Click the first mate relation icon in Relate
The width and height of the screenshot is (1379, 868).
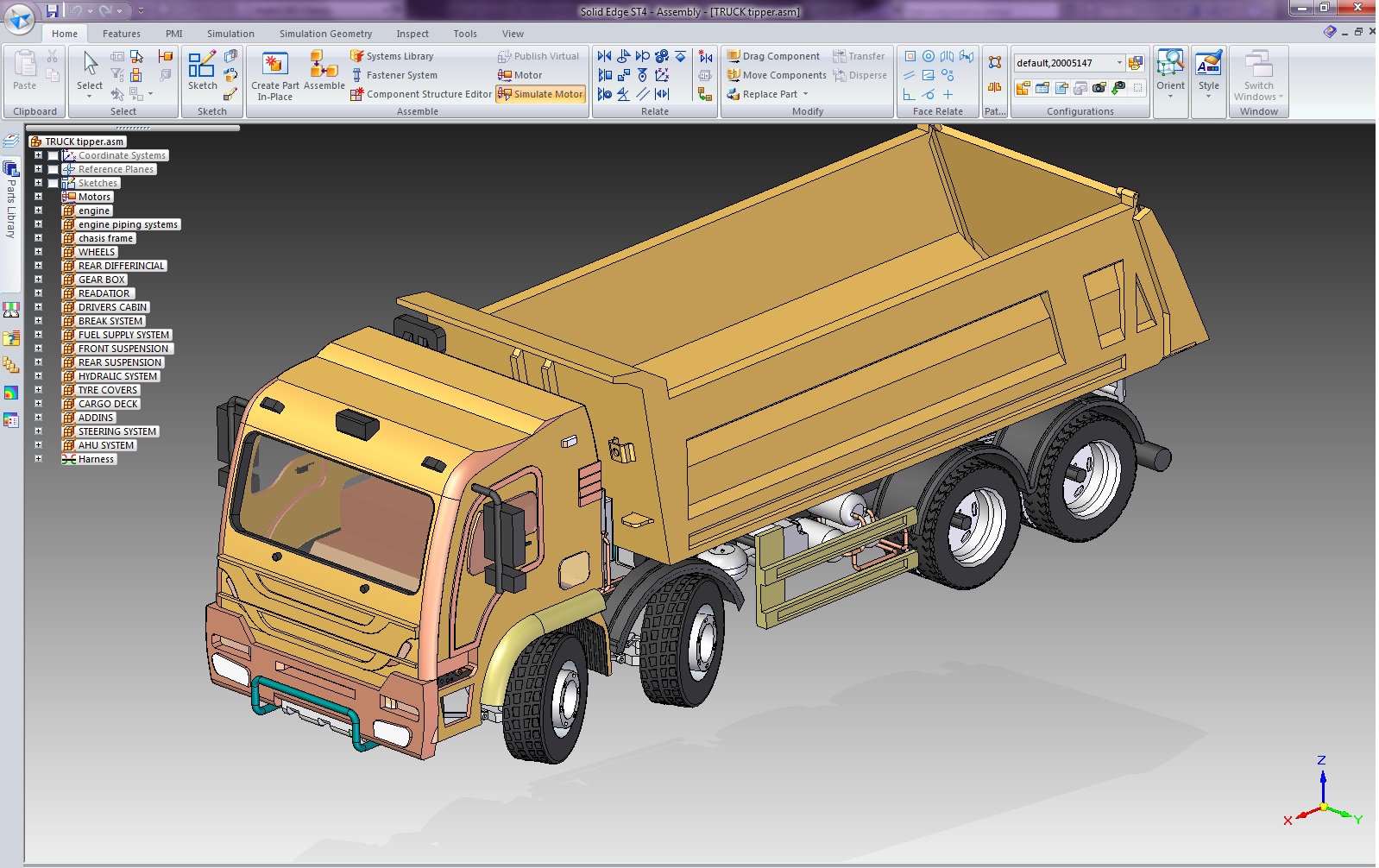[604, 56]
